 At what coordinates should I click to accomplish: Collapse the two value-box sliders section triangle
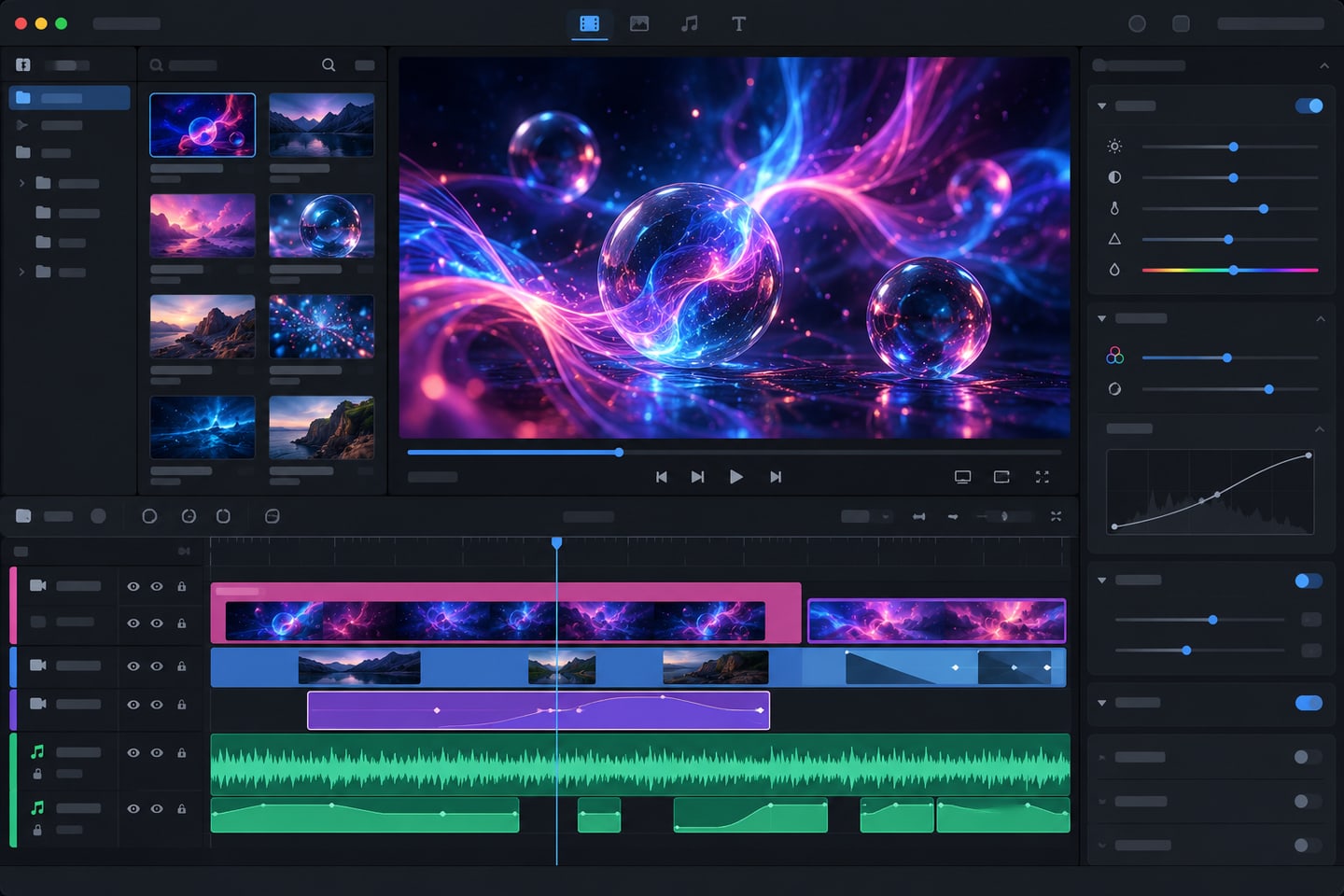click(x=1102, y=581)
